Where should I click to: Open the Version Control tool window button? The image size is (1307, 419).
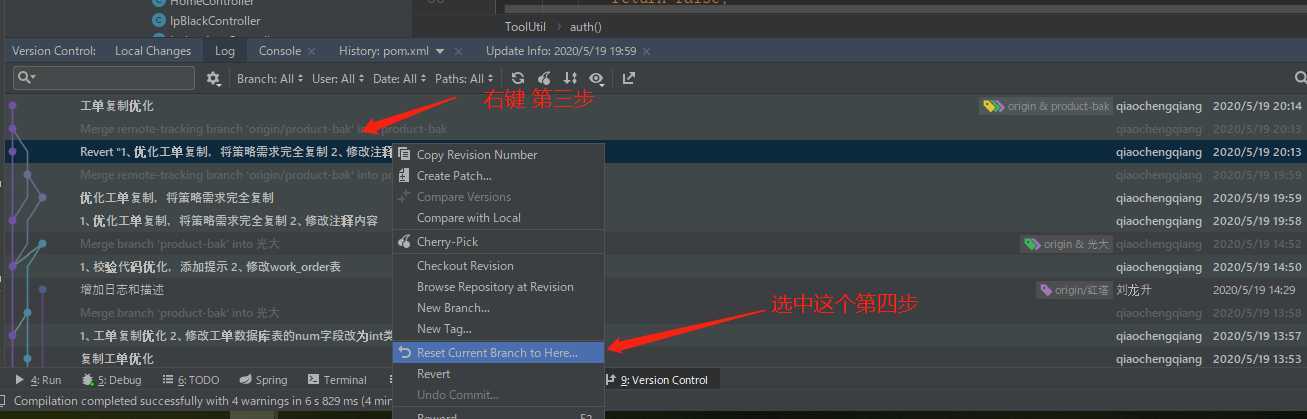click(x=657, y=380)
